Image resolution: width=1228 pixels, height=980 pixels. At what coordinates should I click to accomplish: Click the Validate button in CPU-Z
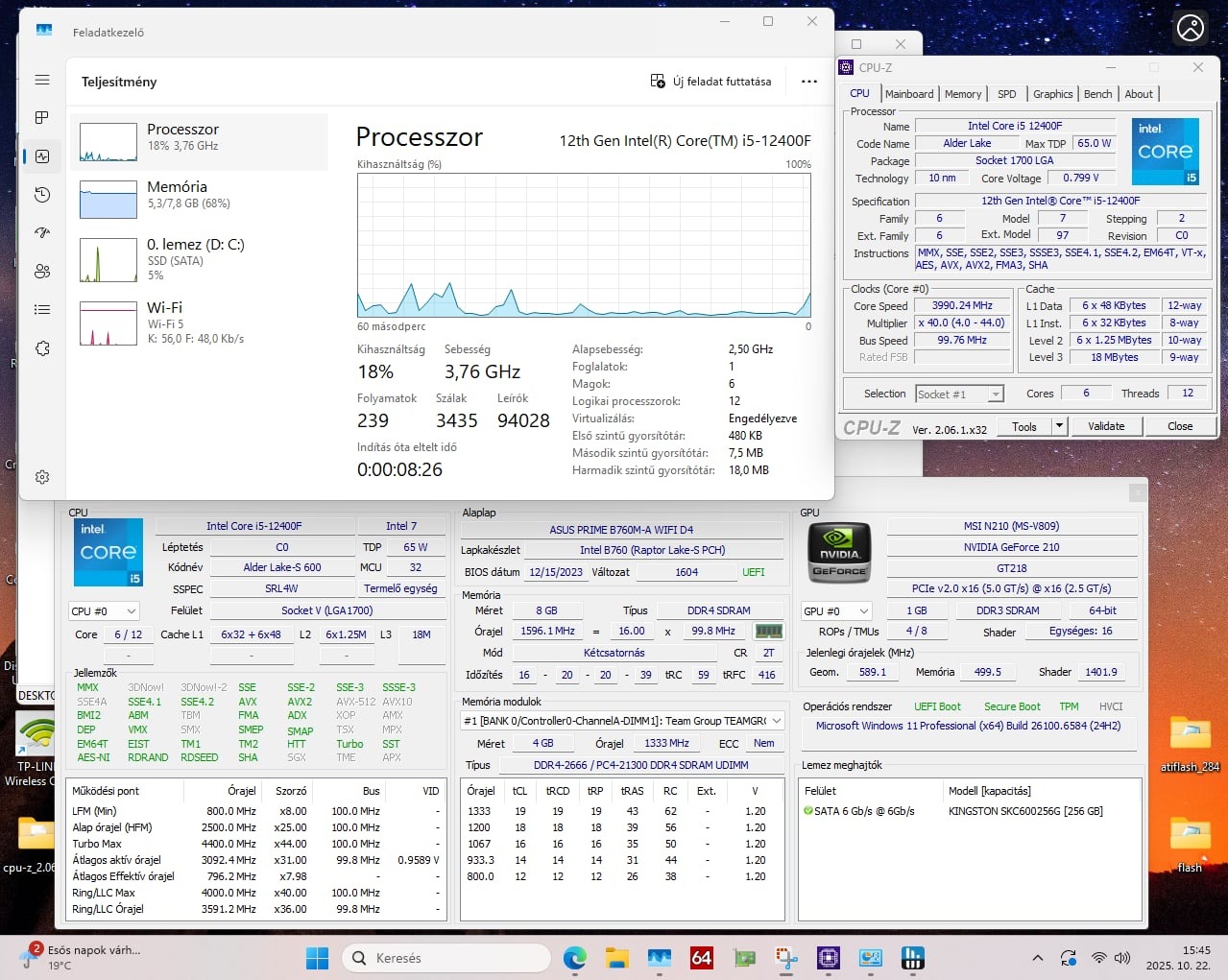1106,426
